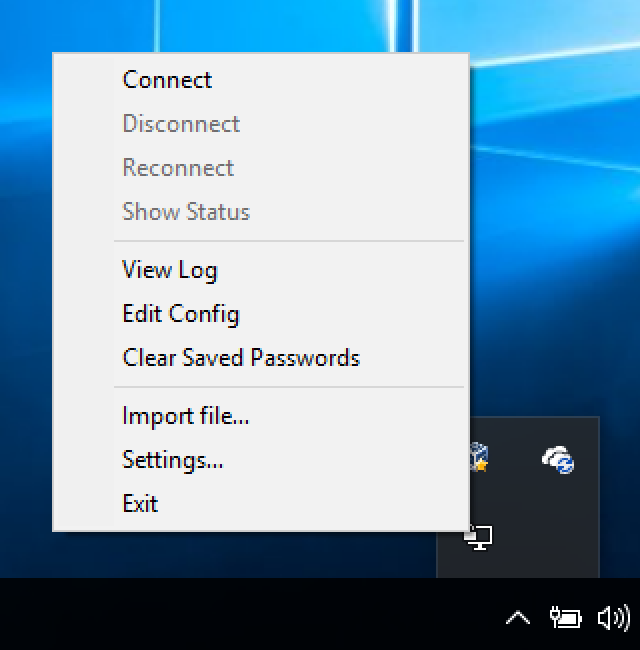This screenshot has height=650, width=640.
Task: Pick the Reconnect menu option
Action: 260,167
